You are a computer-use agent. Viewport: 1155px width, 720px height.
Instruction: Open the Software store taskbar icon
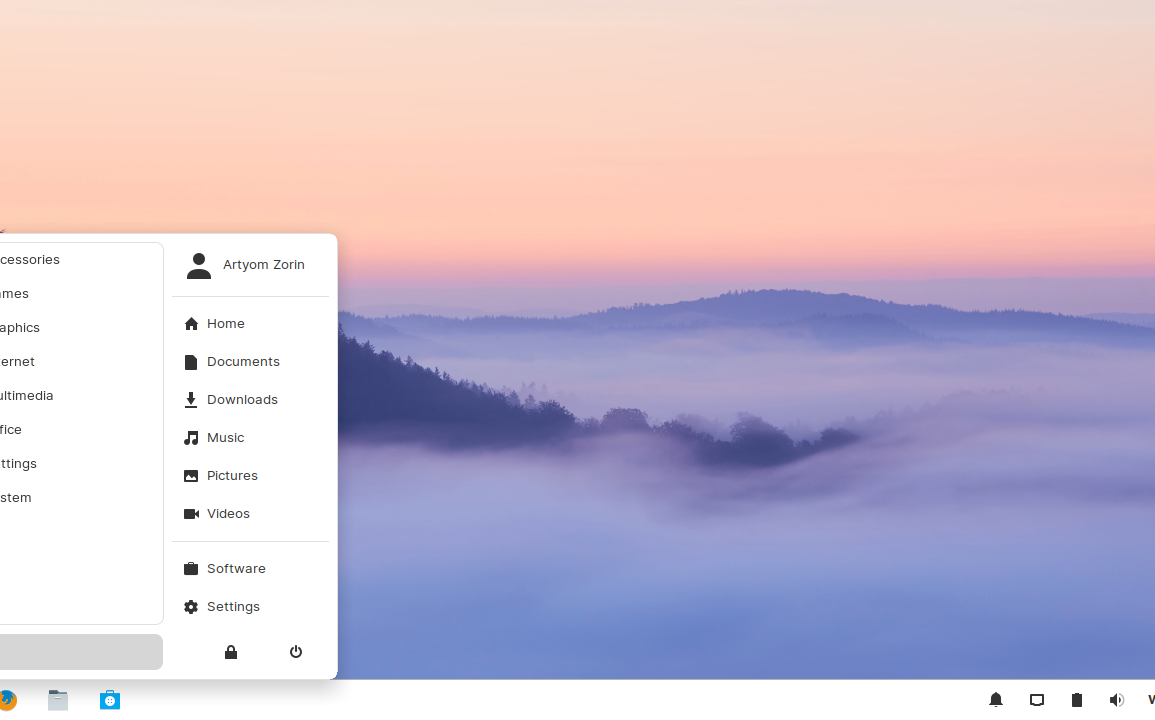coord(110,700)
